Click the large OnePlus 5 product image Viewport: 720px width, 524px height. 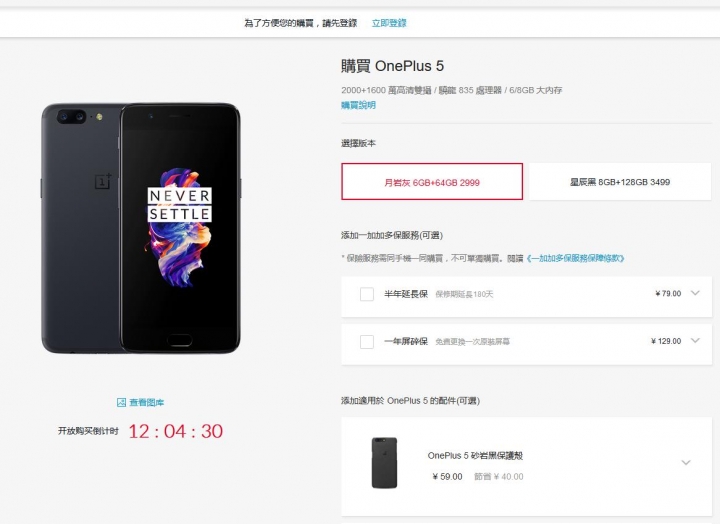click(141, 228)
